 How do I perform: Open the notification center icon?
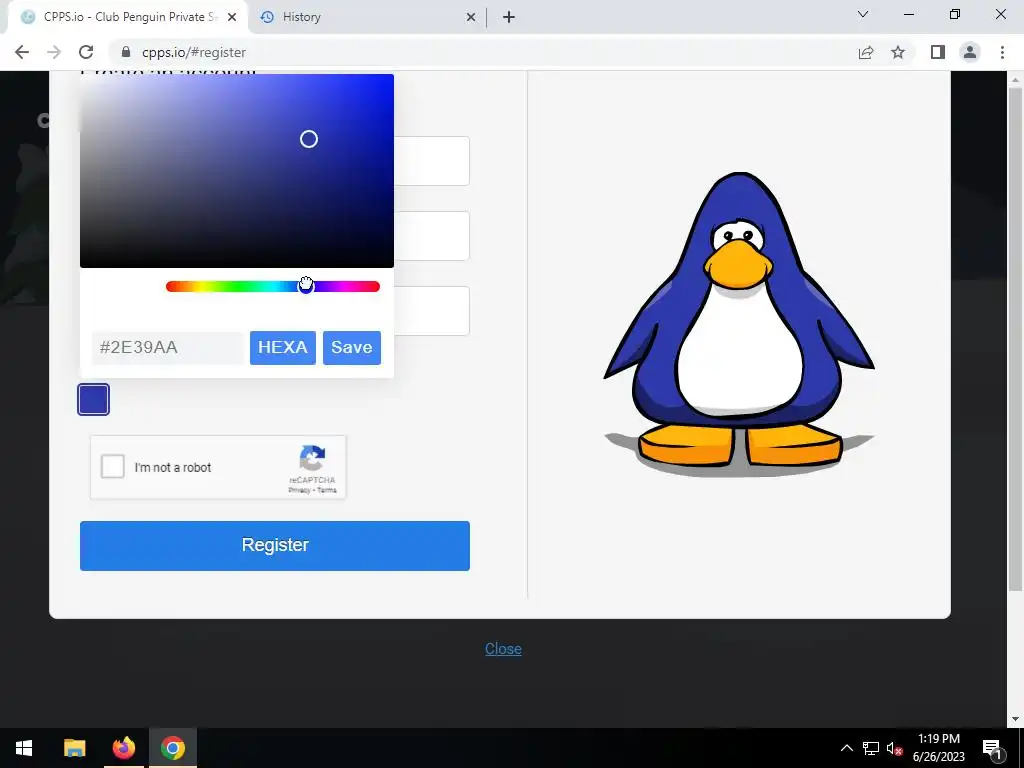[991, 748]
